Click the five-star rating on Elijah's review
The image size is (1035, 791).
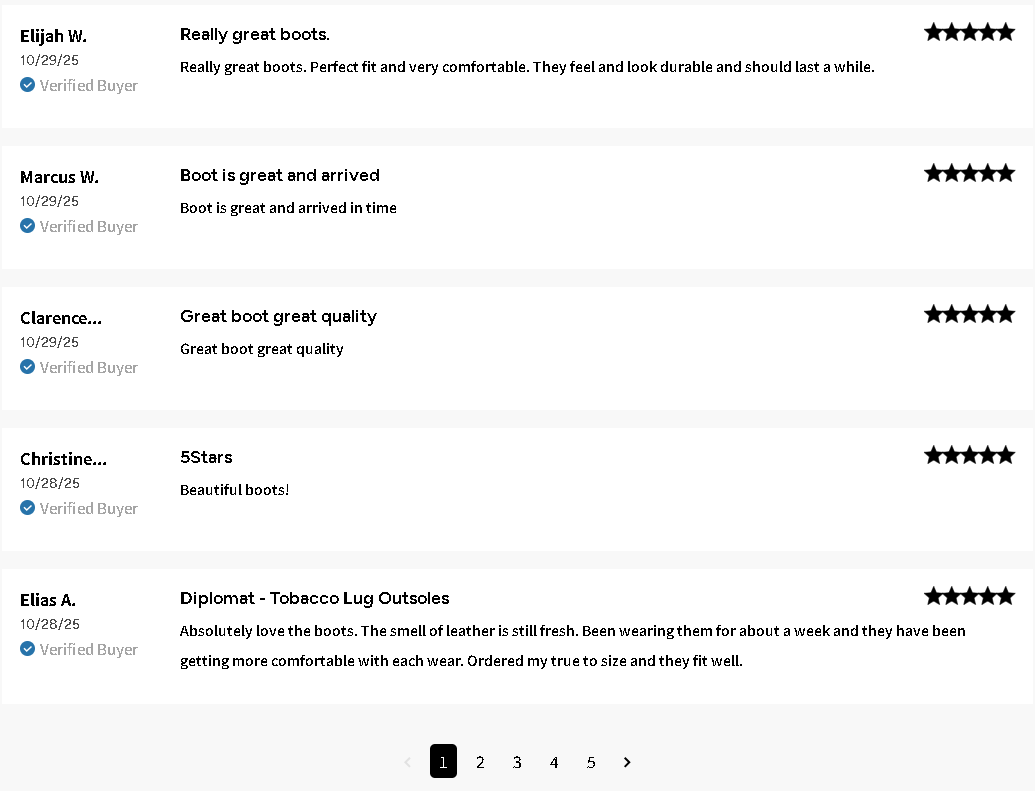tap(969, 32)
